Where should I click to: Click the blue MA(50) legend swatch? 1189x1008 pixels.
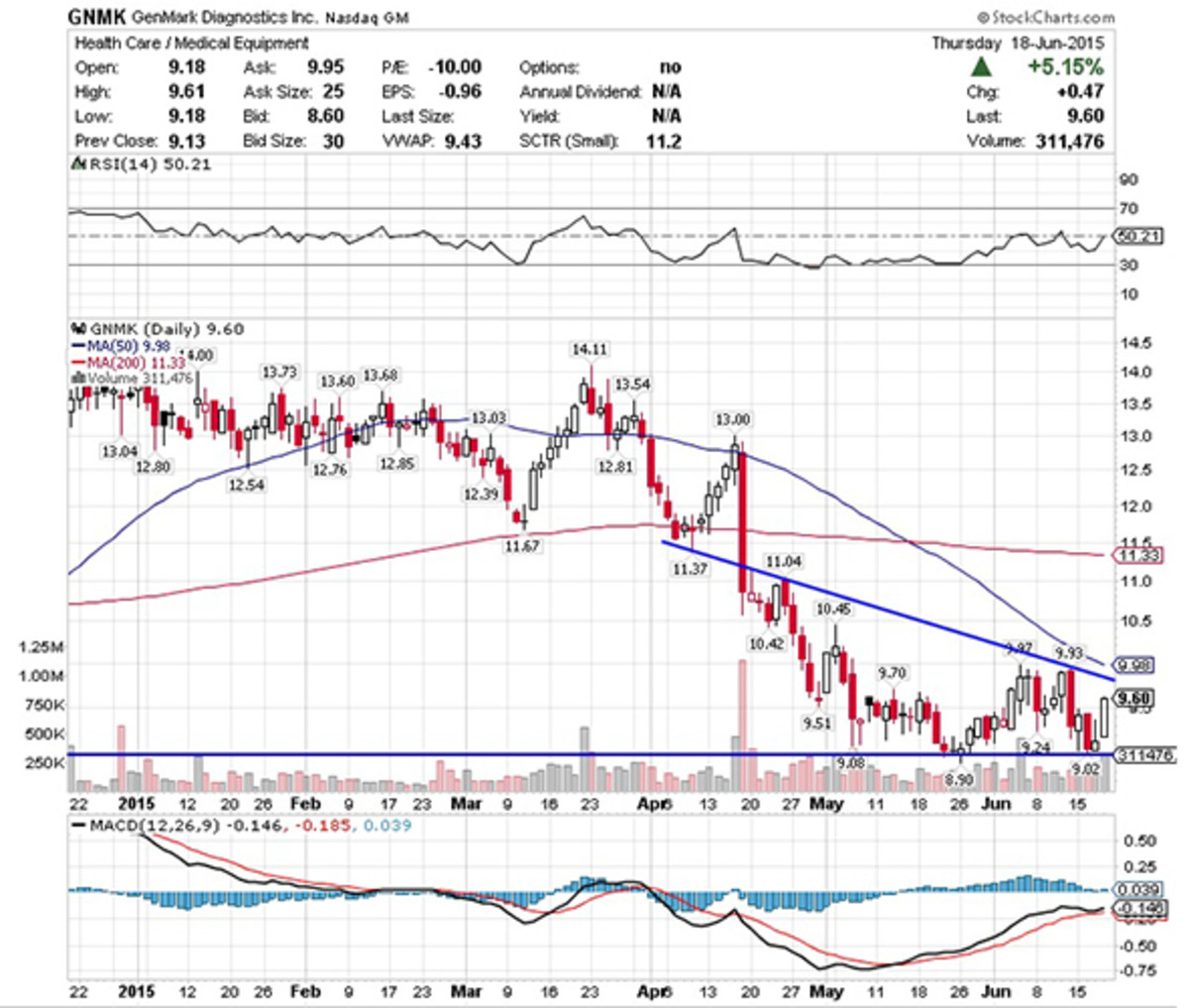(79, 346)
